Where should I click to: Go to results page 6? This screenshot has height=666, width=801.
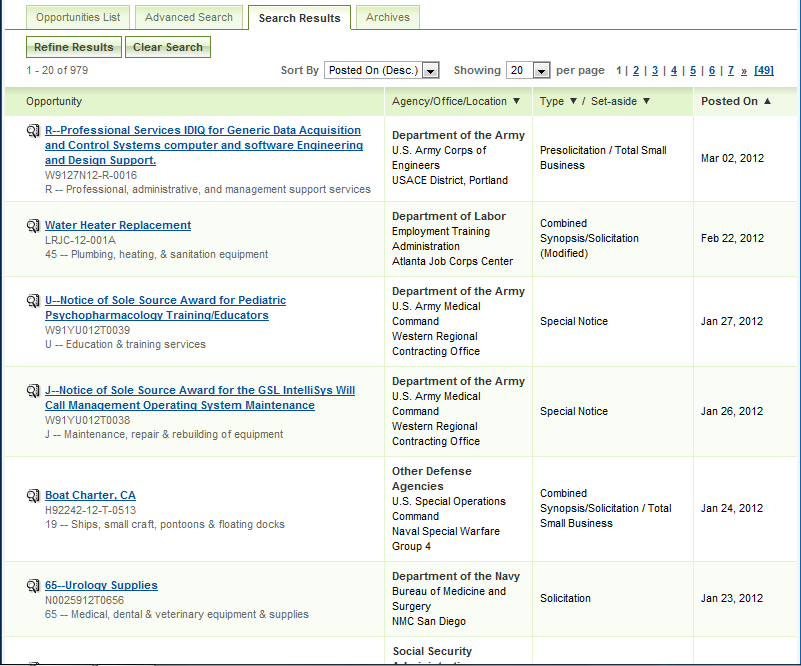click(712, 70)
